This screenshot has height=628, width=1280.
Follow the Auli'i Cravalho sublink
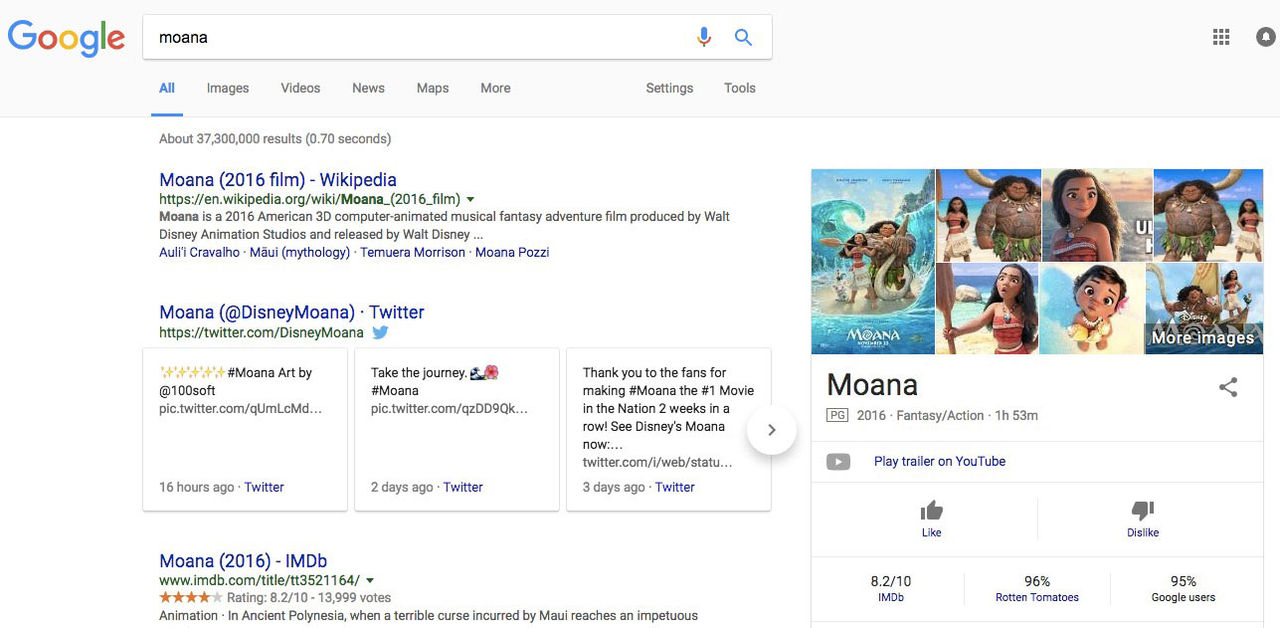[x=199, y=252]
